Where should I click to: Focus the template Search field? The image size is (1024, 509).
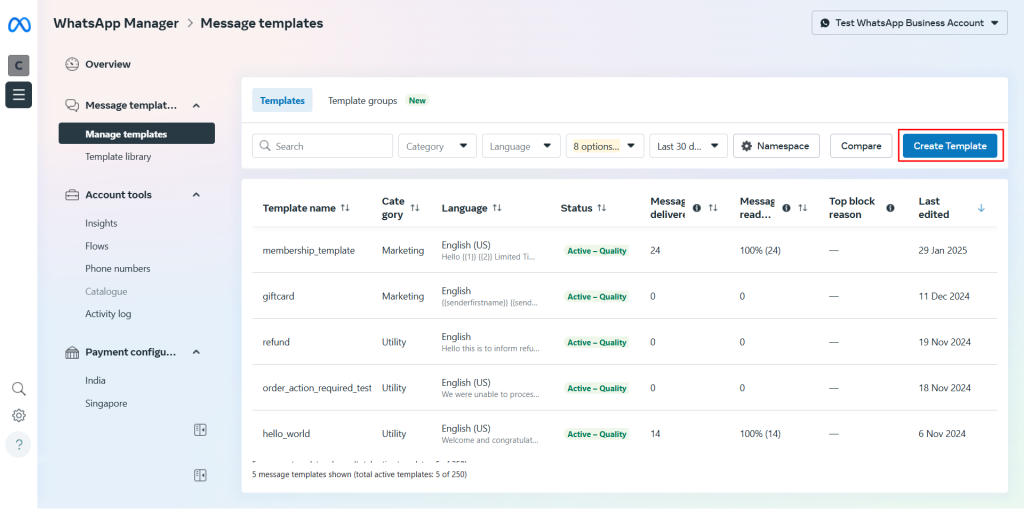coord(323,146)
